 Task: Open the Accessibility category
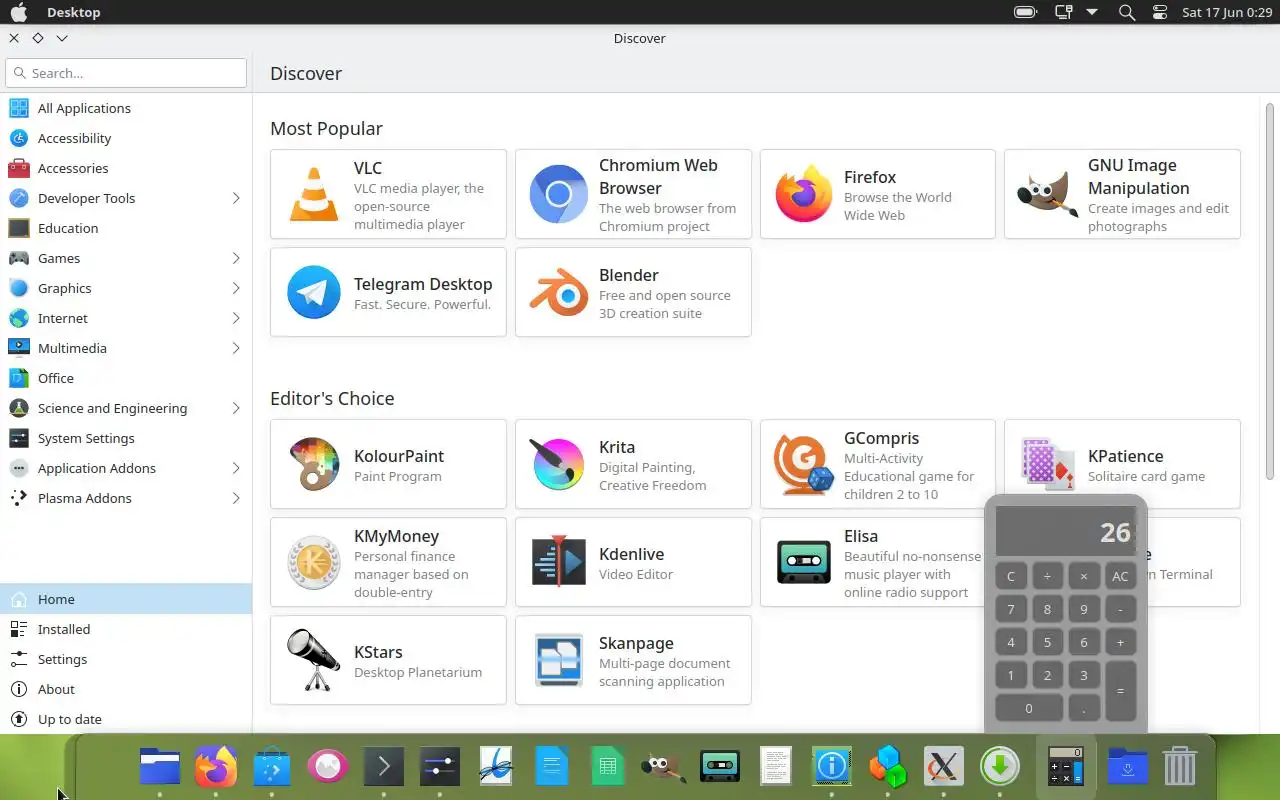click(x=126, y=138)
